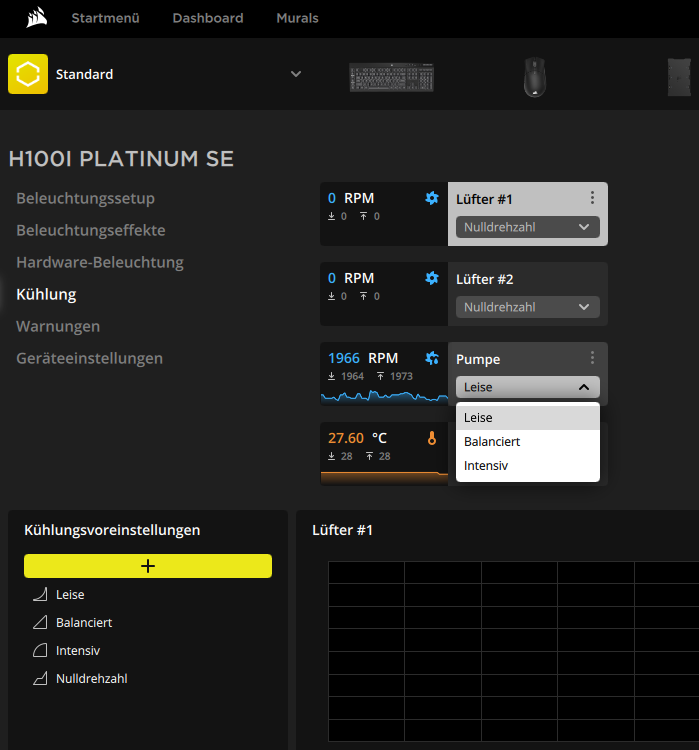Click the fan icon for Lüfter #1
The height and width of the screenshot is (750, 699).
point(432,198)
